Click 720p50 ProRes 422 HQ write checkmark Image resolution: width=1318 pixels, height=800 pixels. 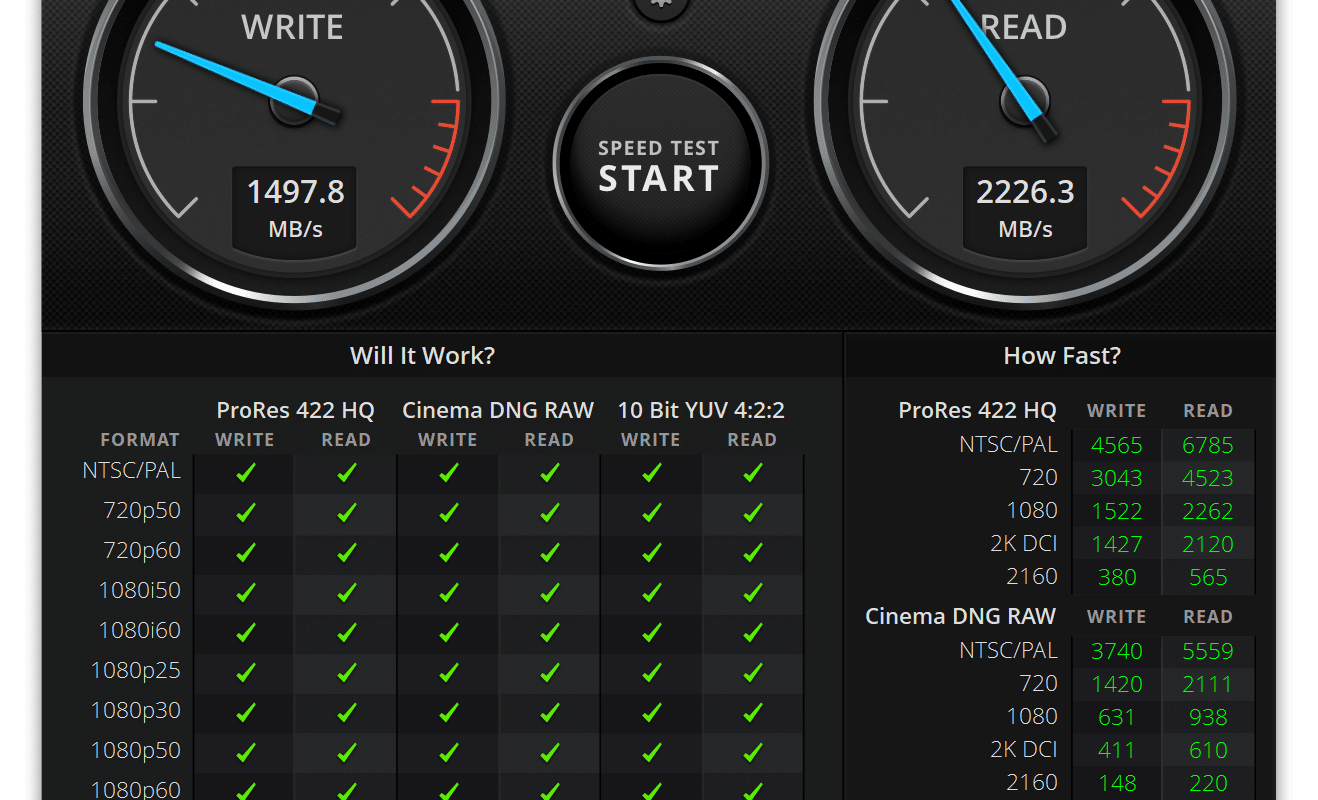coord(245,512)
